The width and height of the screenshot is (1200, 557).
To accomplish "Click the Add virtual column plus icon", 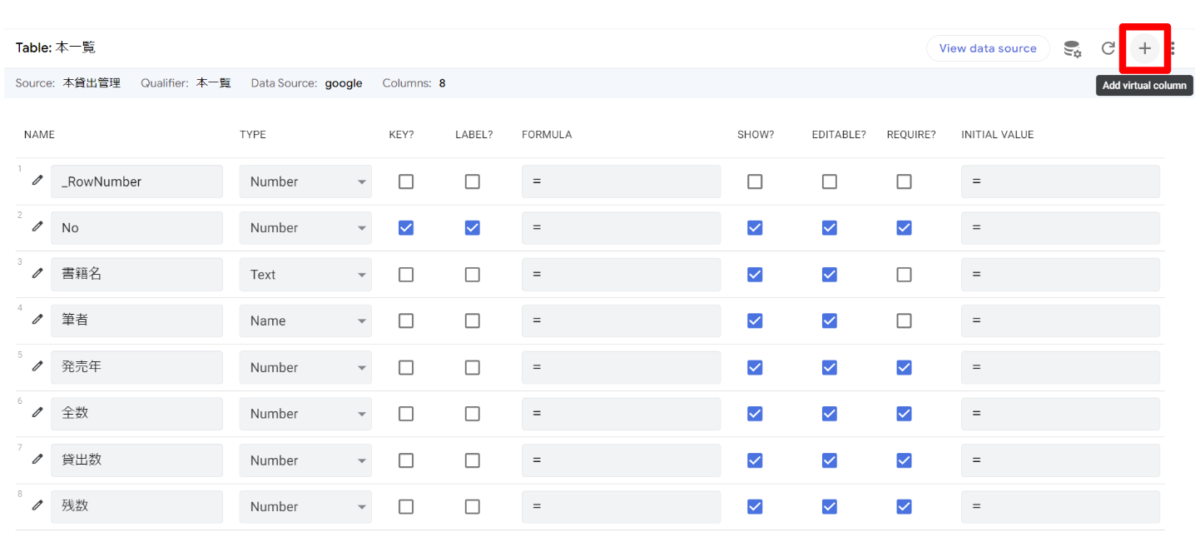I will tap(1144, 48).
